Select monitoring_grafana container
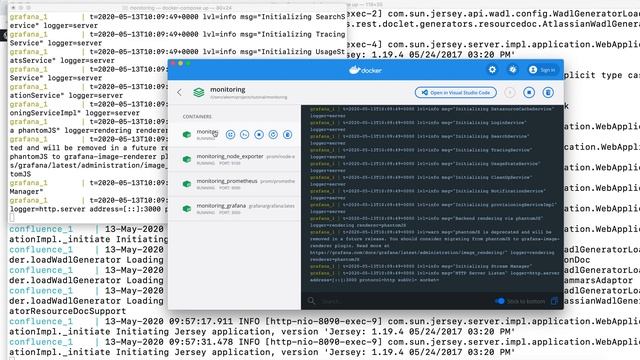This screenshot has height=360, width=640. [x=234, y=209]
